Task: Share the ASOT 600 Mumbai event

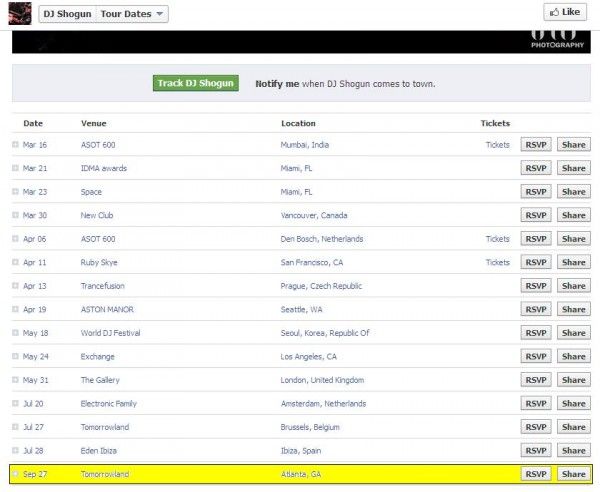Action: point(574,145)
